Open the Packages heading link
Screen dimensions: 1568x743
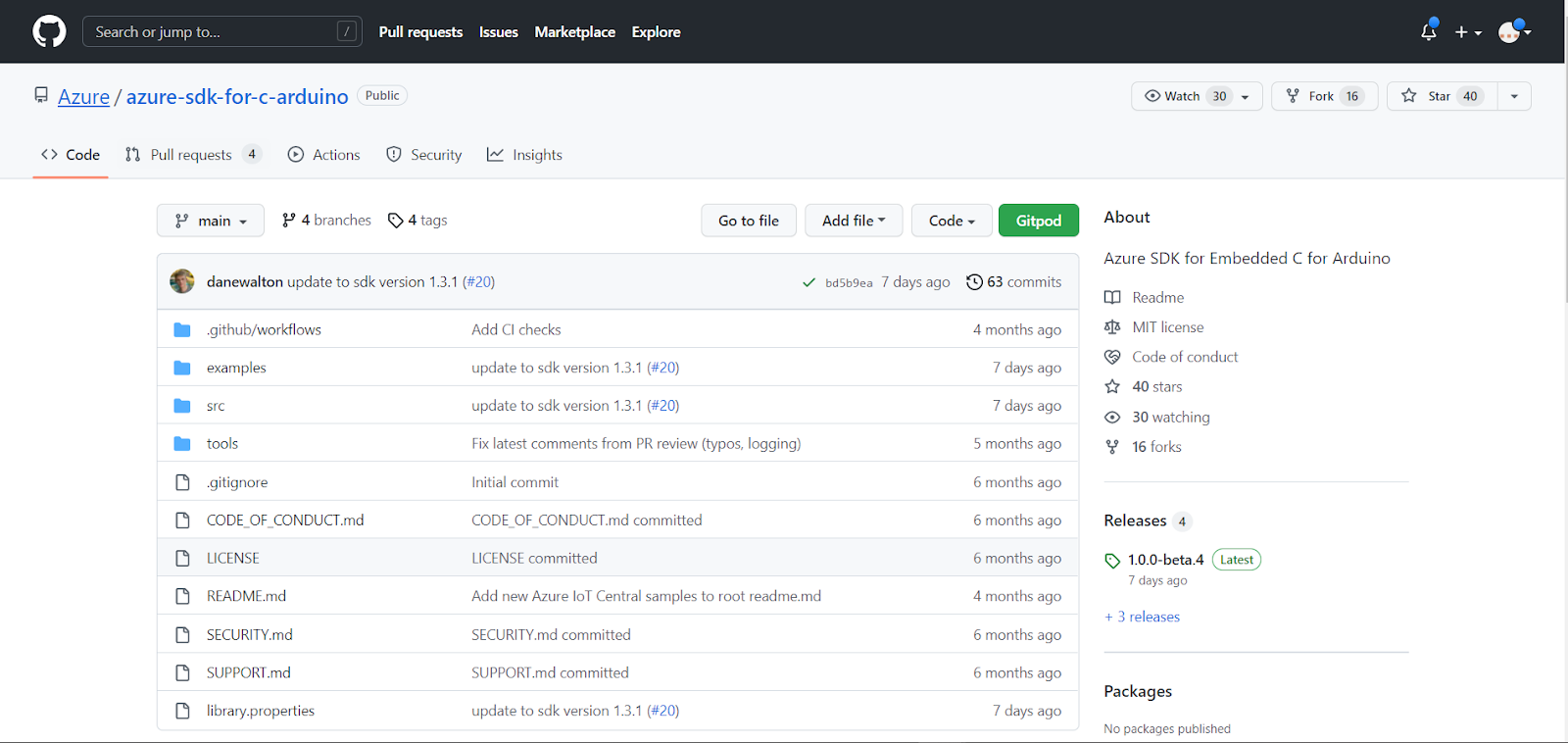pos(1138,691)
